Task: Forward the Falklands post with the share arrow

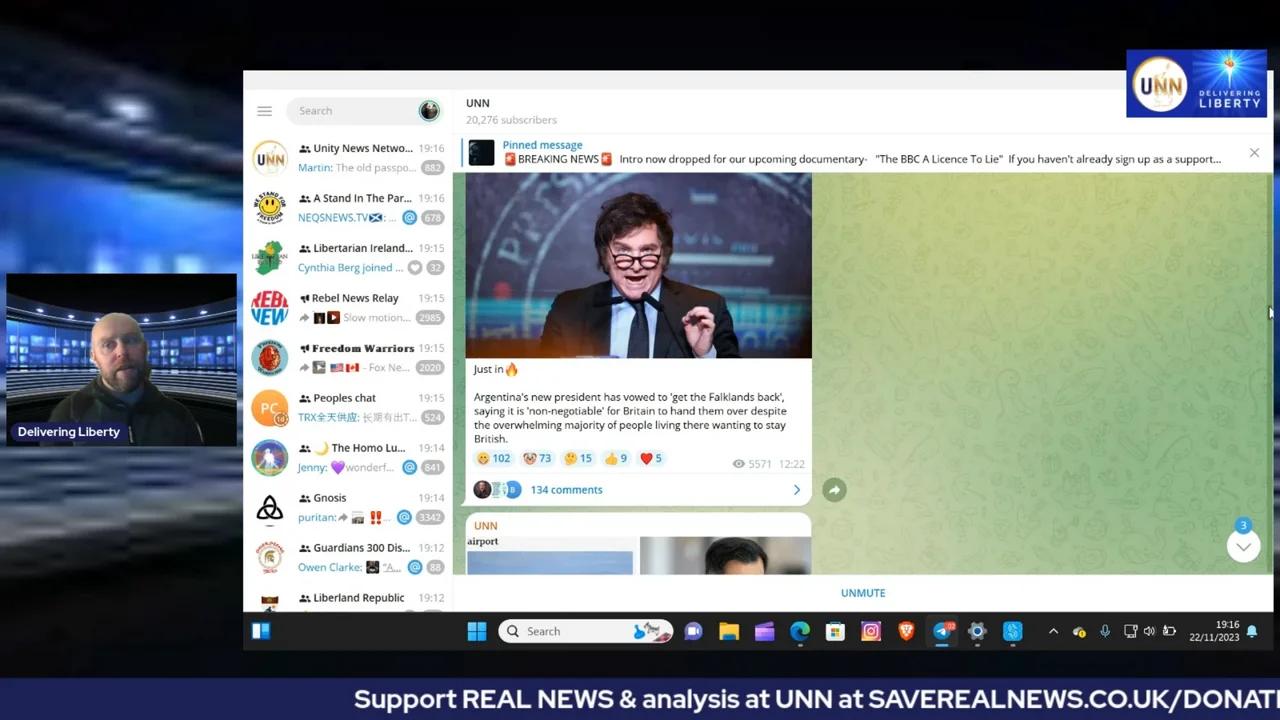Action: point(834,490)
